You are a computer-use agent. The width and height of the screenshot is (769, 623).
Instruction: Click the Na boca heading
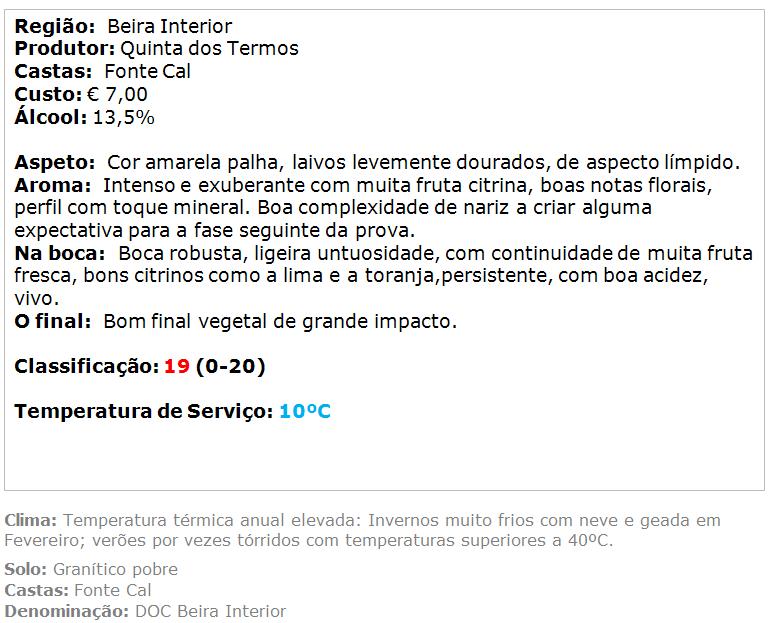(x=59, y=253)
